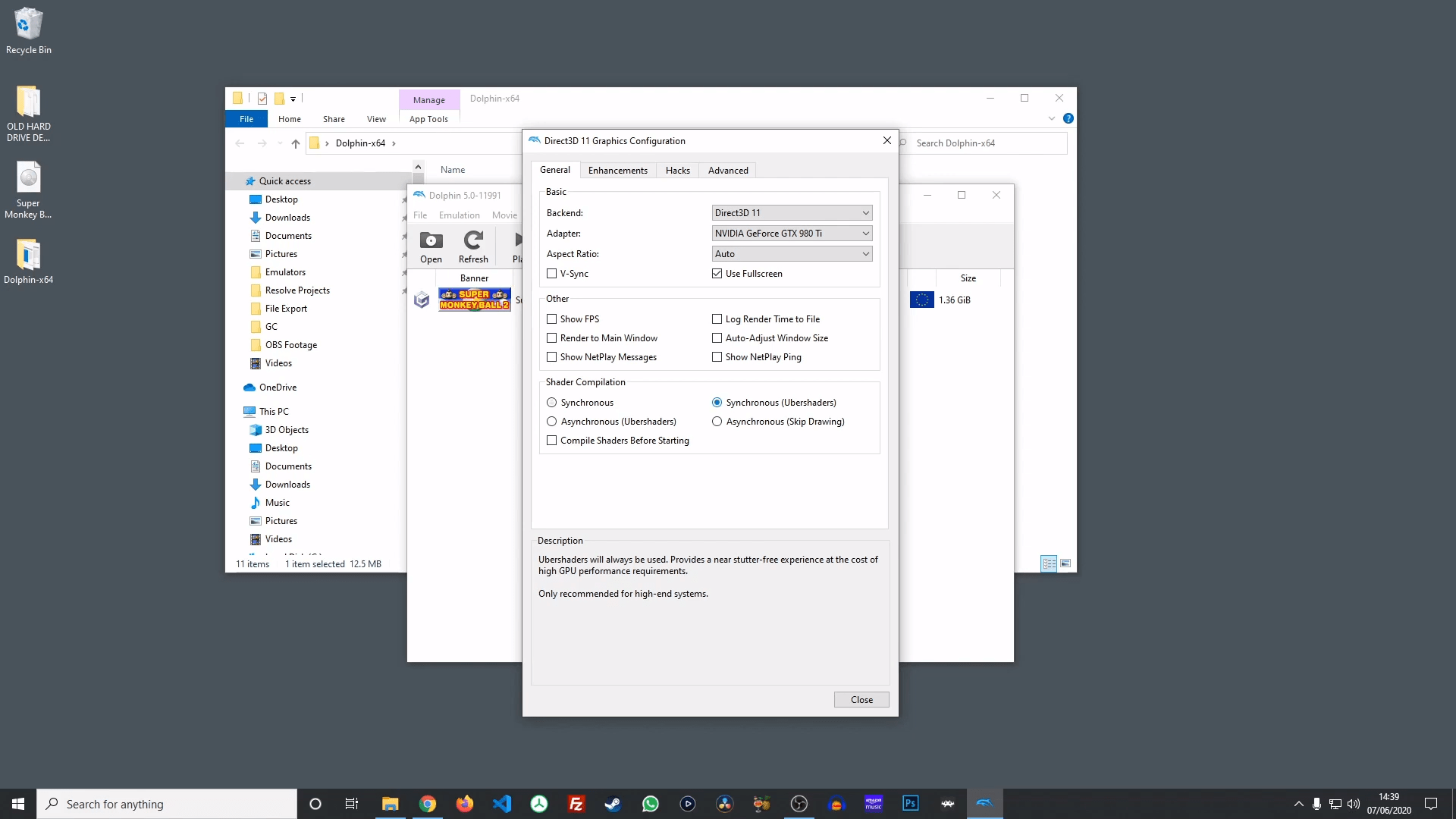
Task: Select Synchronous (Ubershaders) radio button
Action: click(717, 402)
